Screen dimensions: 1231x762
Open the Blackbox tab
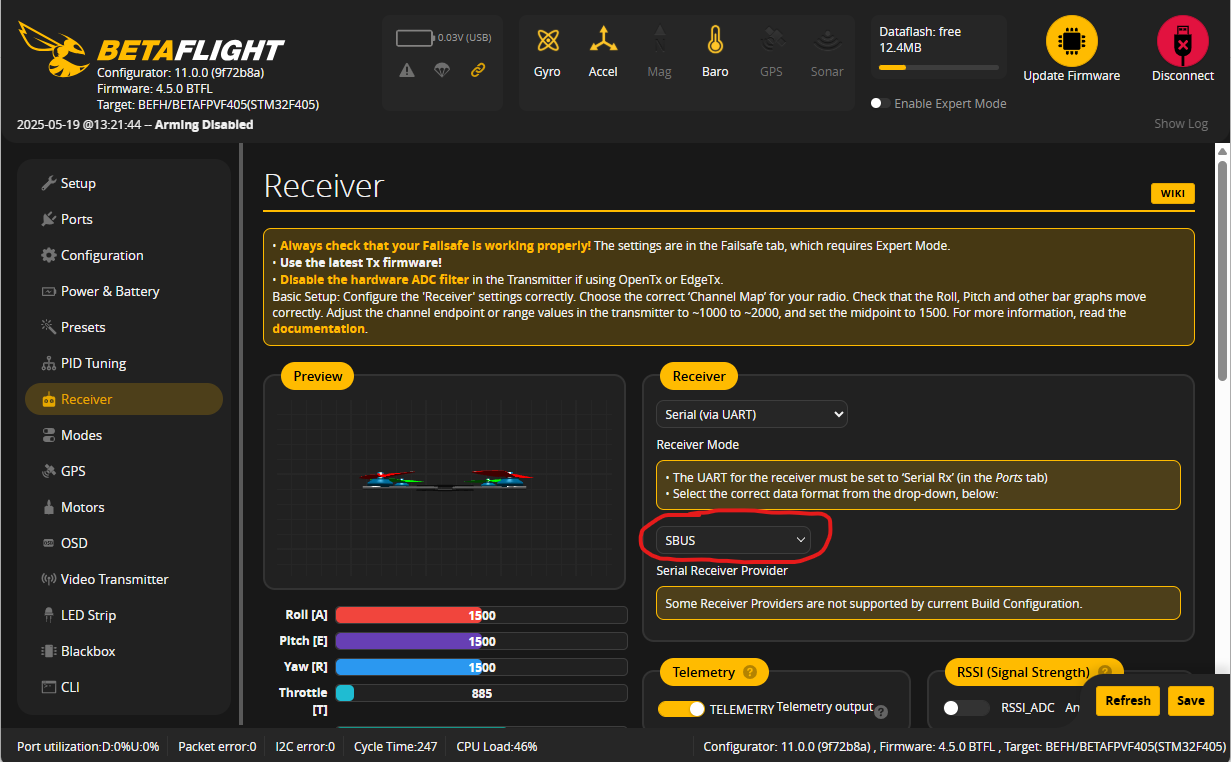click(x=124, y=651)
